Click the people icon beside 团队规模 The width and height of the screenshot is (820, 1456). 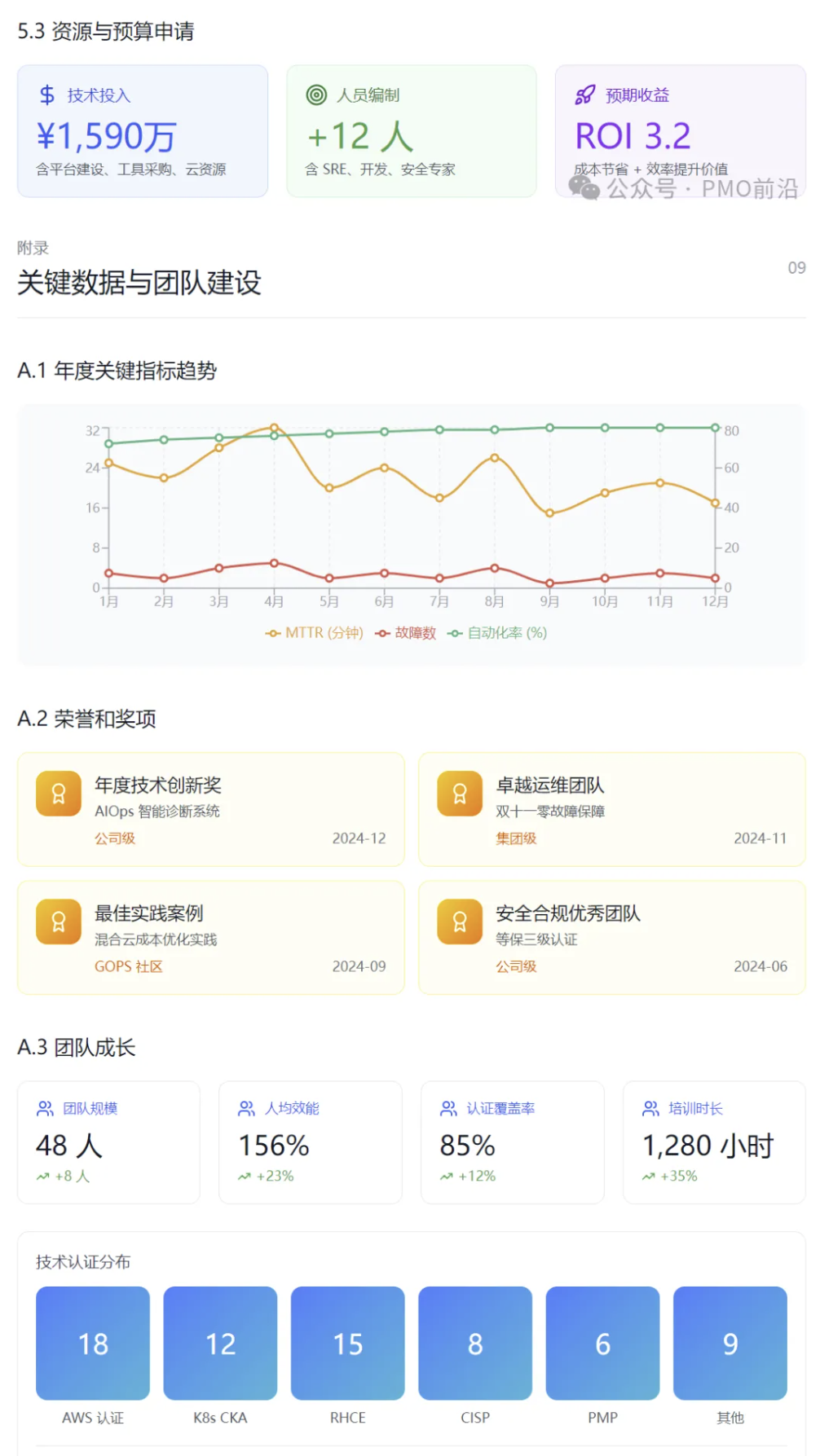point(45,1108)
